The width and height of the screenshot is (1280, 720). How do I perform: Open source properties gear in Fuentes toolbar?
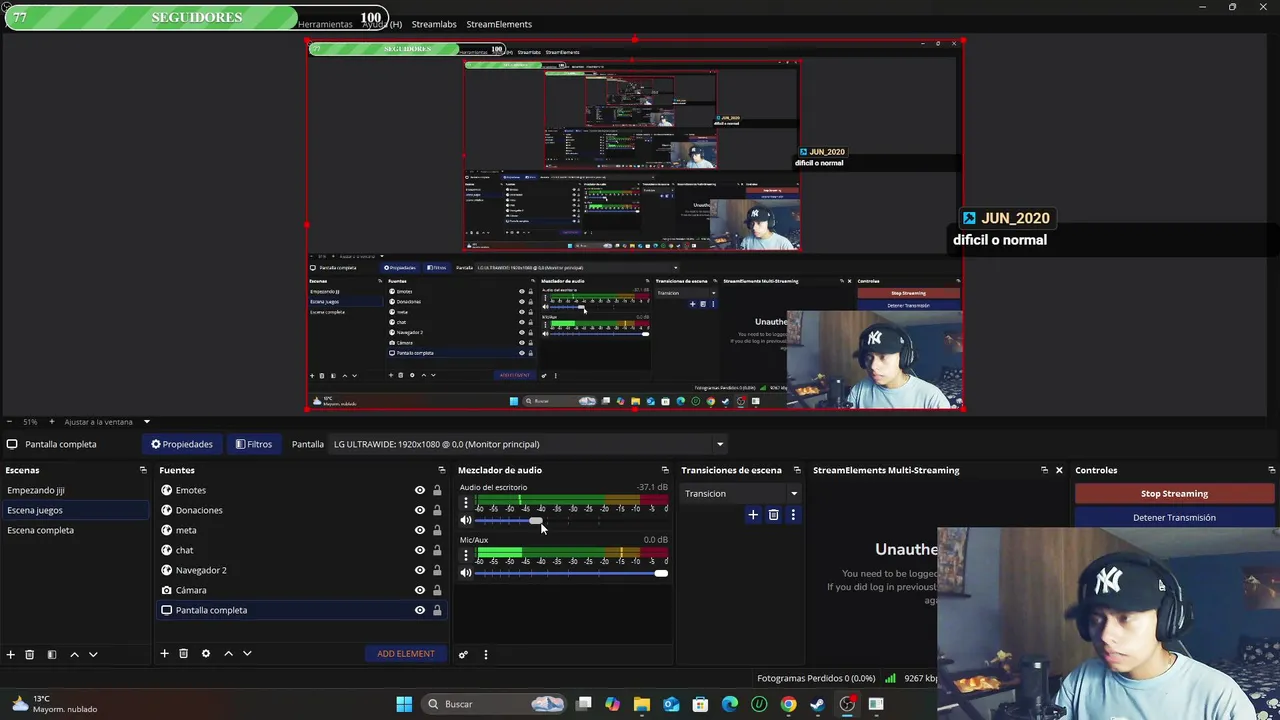tap(206, 654)
